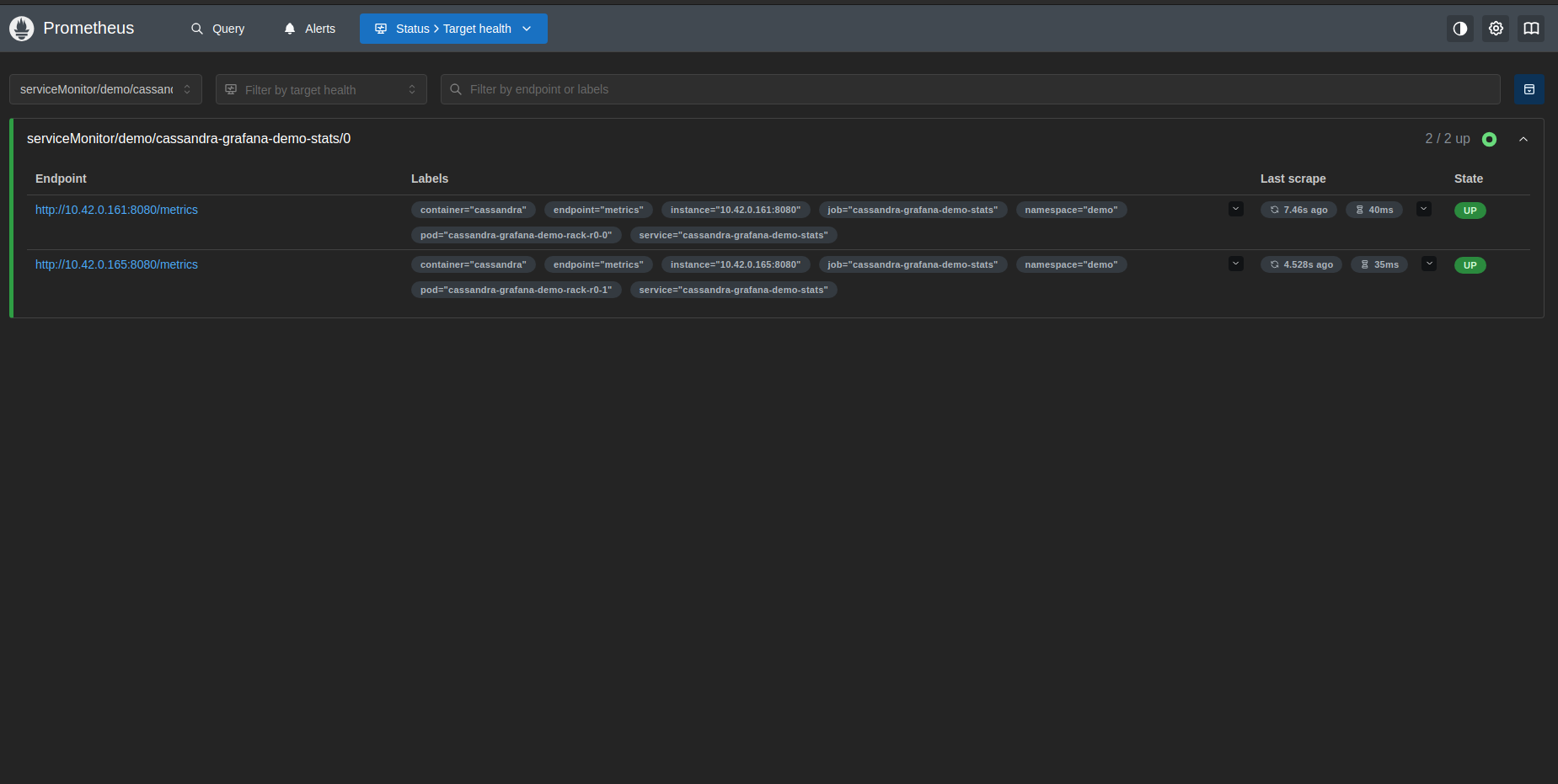Expand labels for the 10.42.0.165 target
This screenshot has width=1558, height=784.
1236,264
